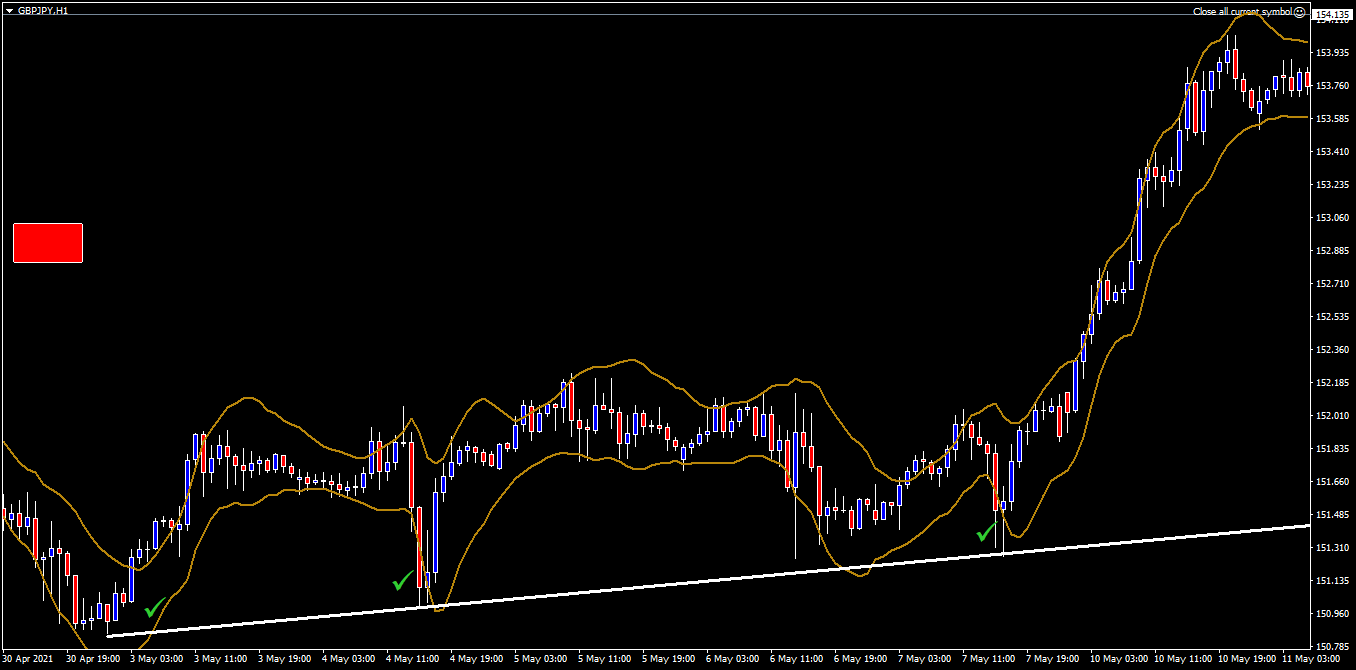Click the red rectangle button on chart

(x=47, y=243)
